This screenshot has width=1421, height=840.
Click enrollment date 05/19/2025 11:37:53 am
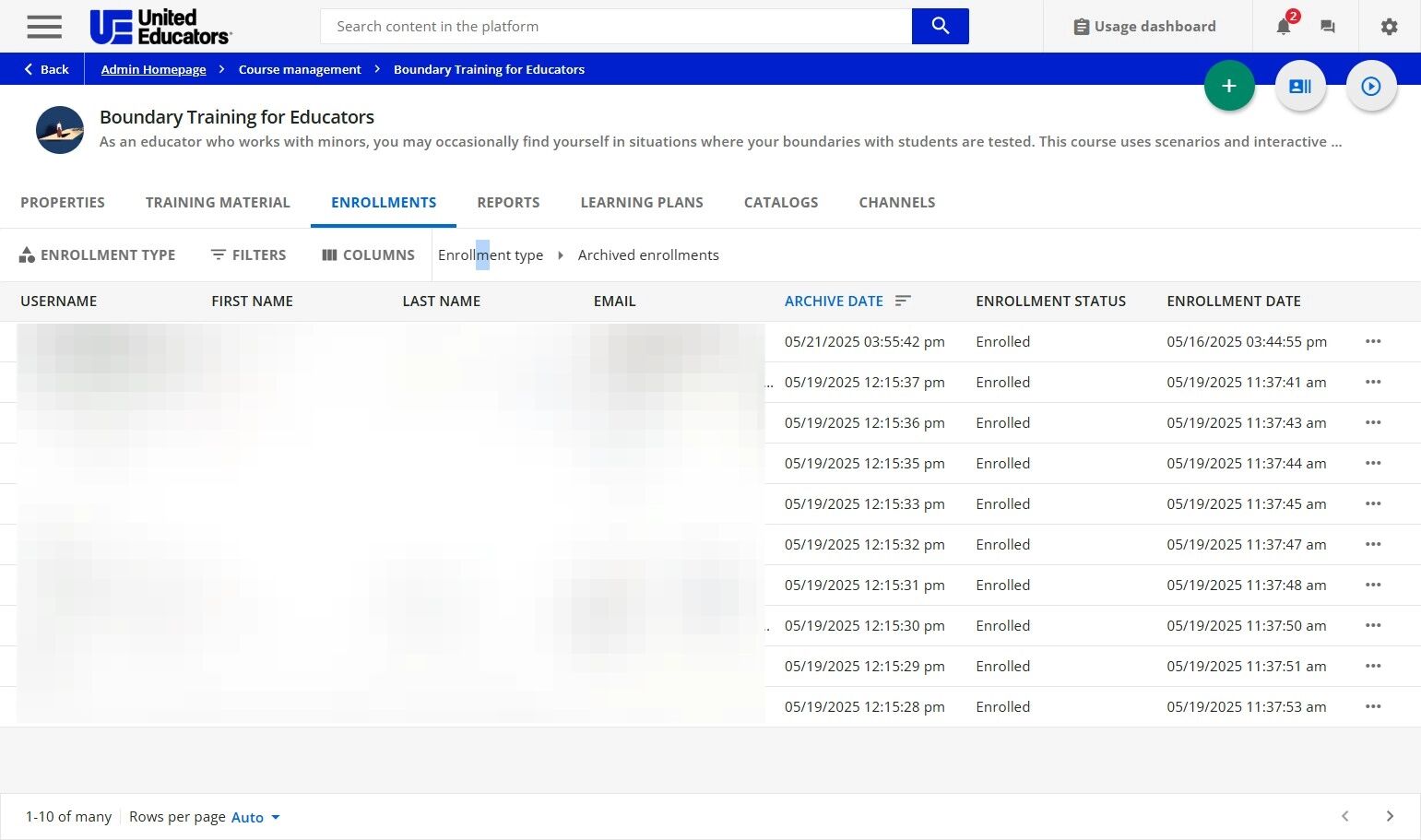1247,707
